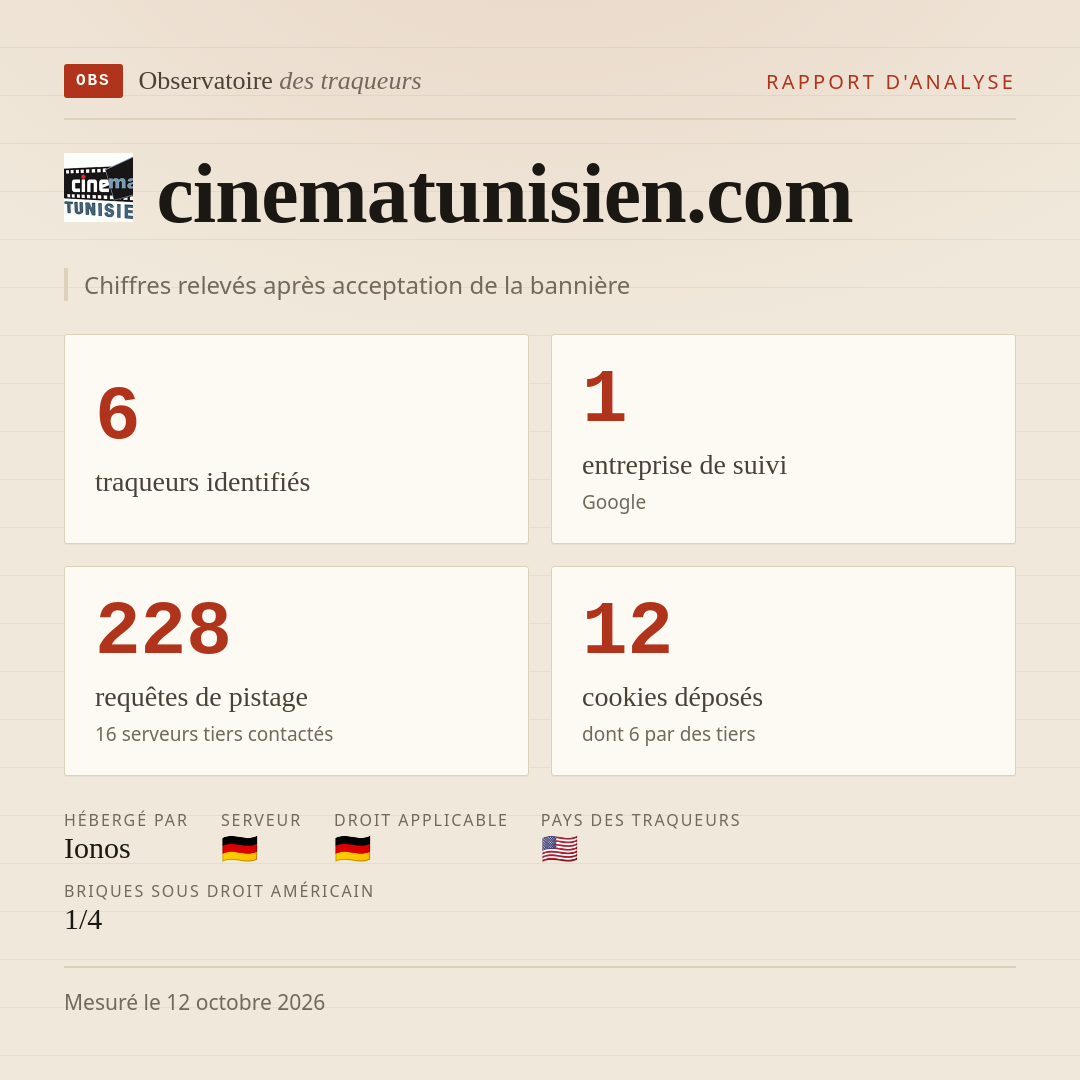The image size is (1080, 1080).
Task: Click the Mesuré le 12 octobre 2026 date
Action: tap(194, 1002)
